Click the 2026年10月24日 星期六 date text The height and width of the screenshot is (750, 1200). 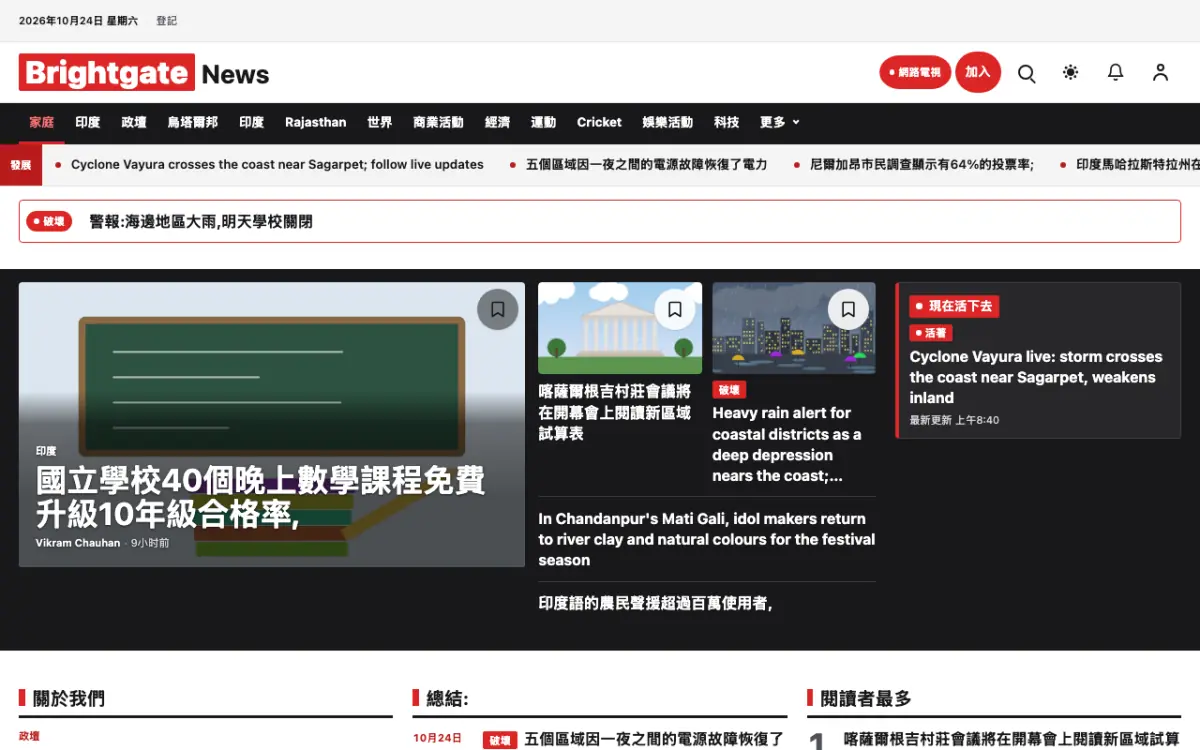79,21
